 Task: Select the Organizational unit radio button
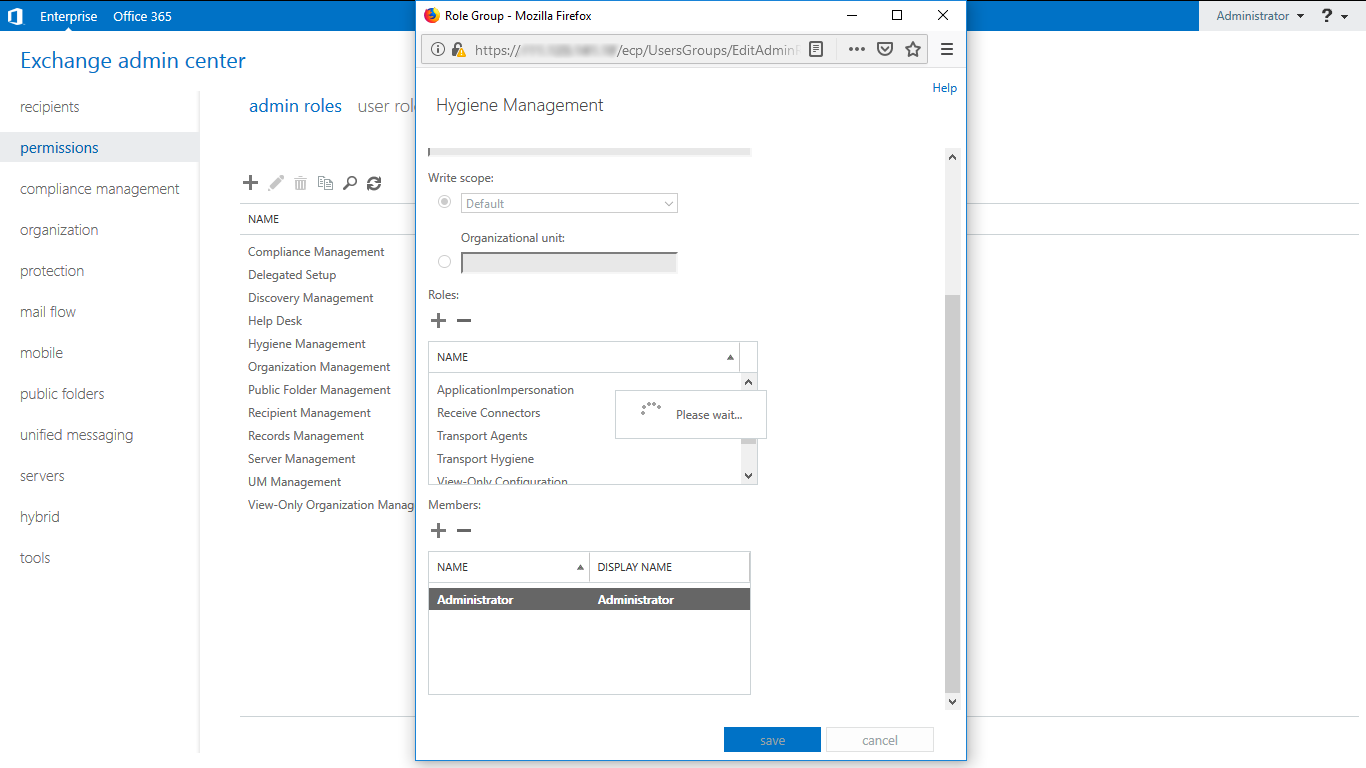[445, 262]
